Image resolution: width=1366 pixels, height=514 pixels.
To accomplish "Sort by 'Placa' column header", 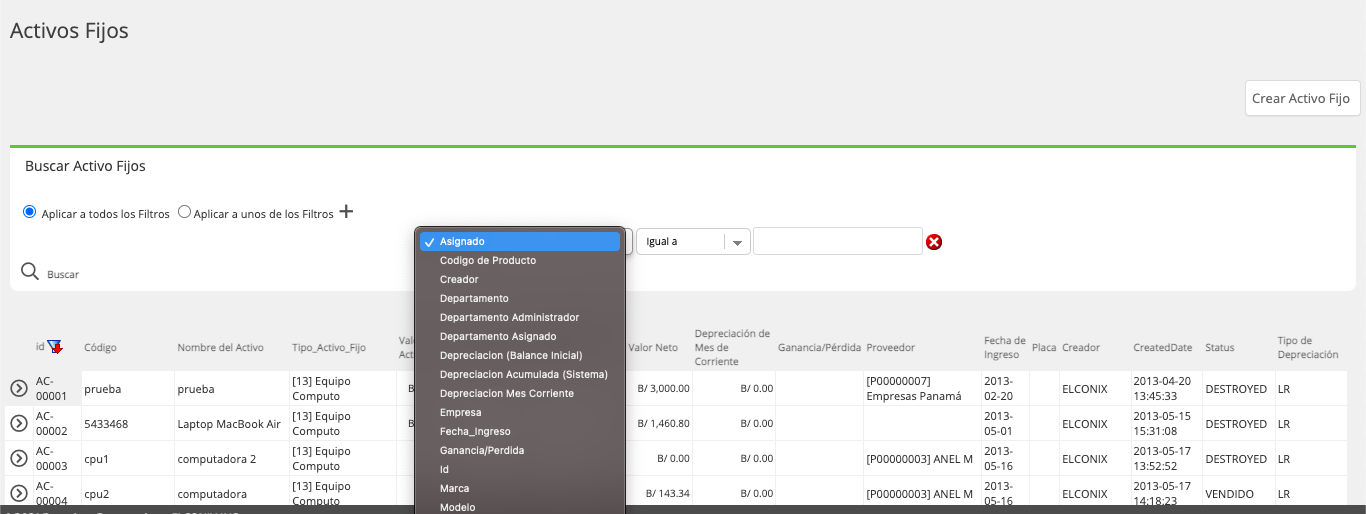I will click(1044, 348).
